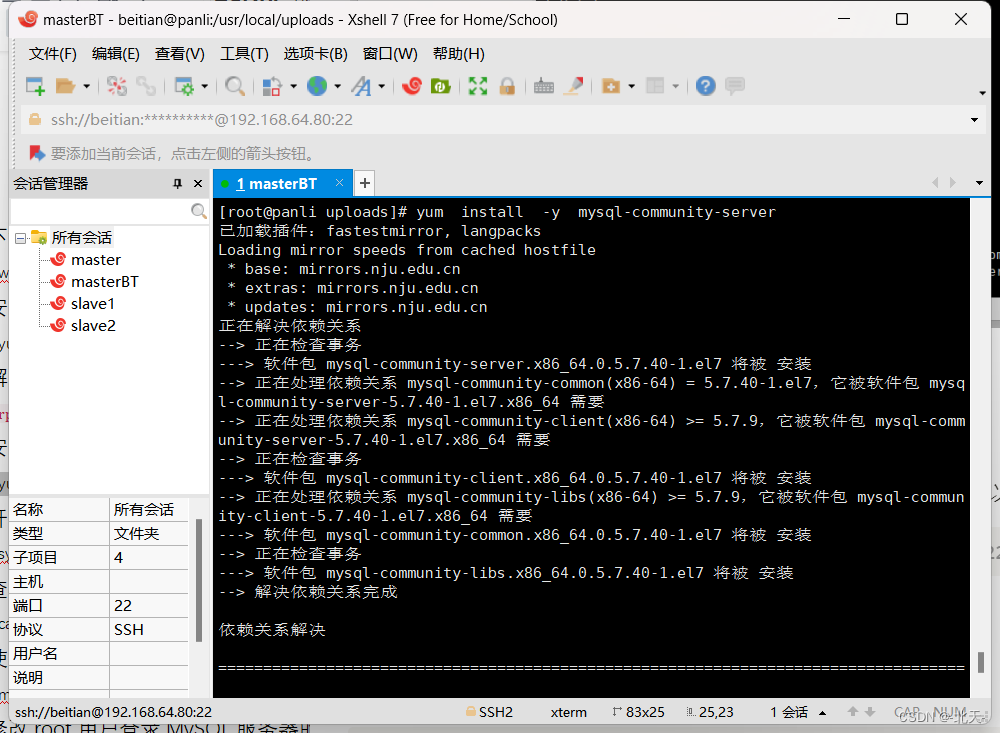This screenshot has width=1000, height=733.
Task: Collapse the 所有会话 tree node
Action: point(20,238)
